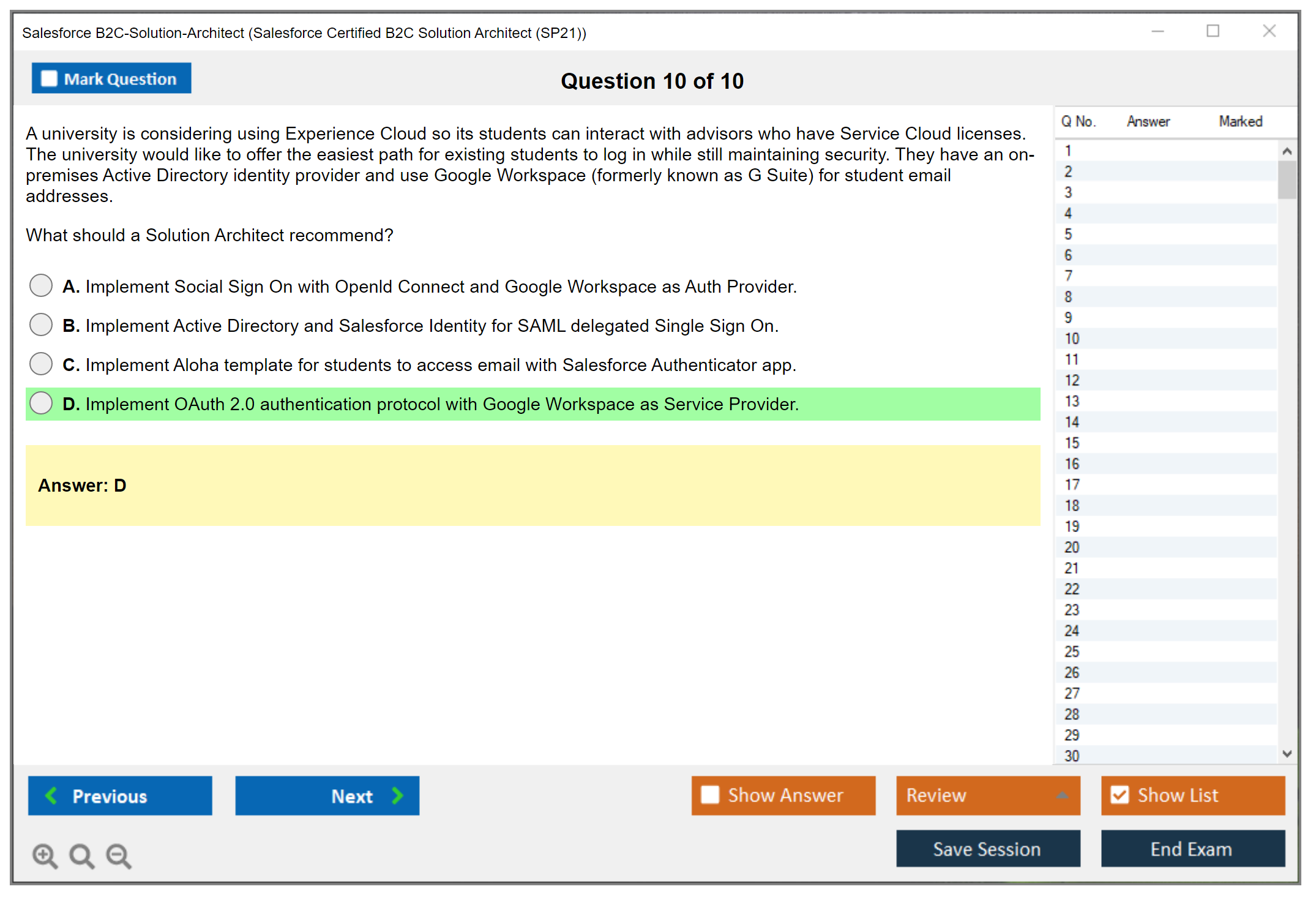Maximize the exam window
This screenshot has width=1316, height=900.
(1213, 31)
